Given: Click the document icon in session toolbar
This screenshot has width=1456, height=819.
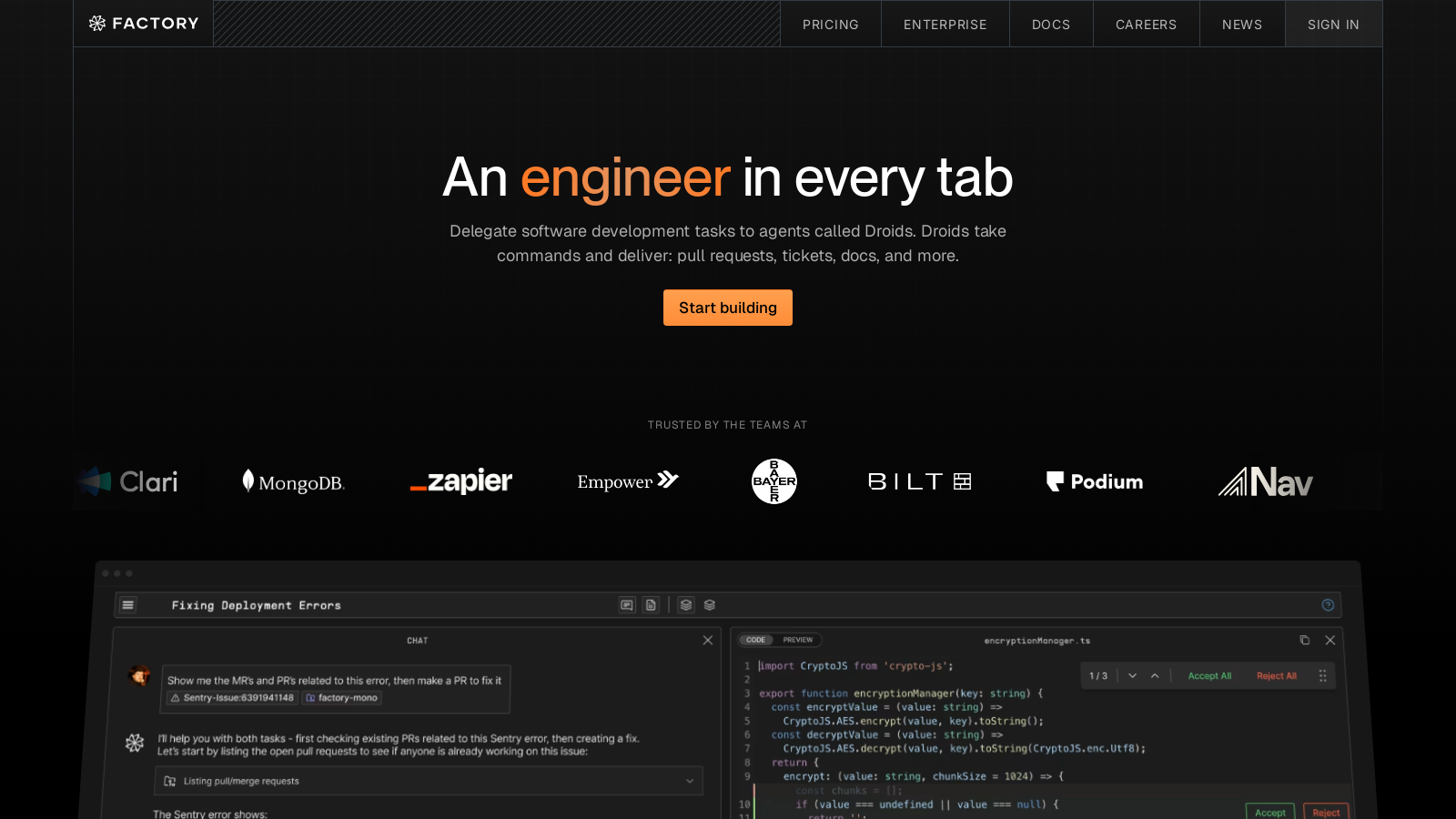Looking at the screenshot, I should 651,605.
